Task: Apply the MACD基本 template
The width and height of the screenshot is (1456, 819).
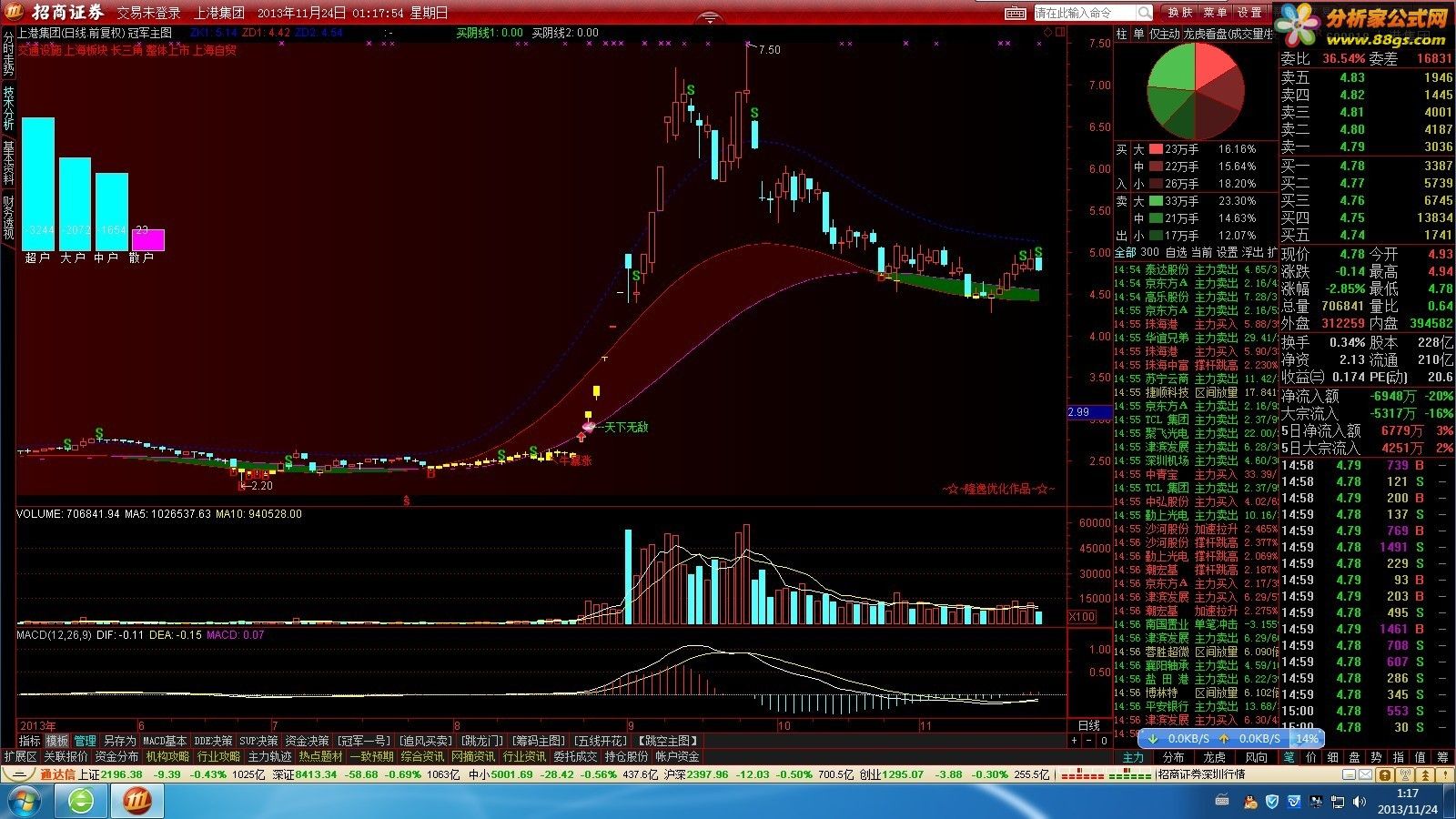Action: tap(165, 742)
